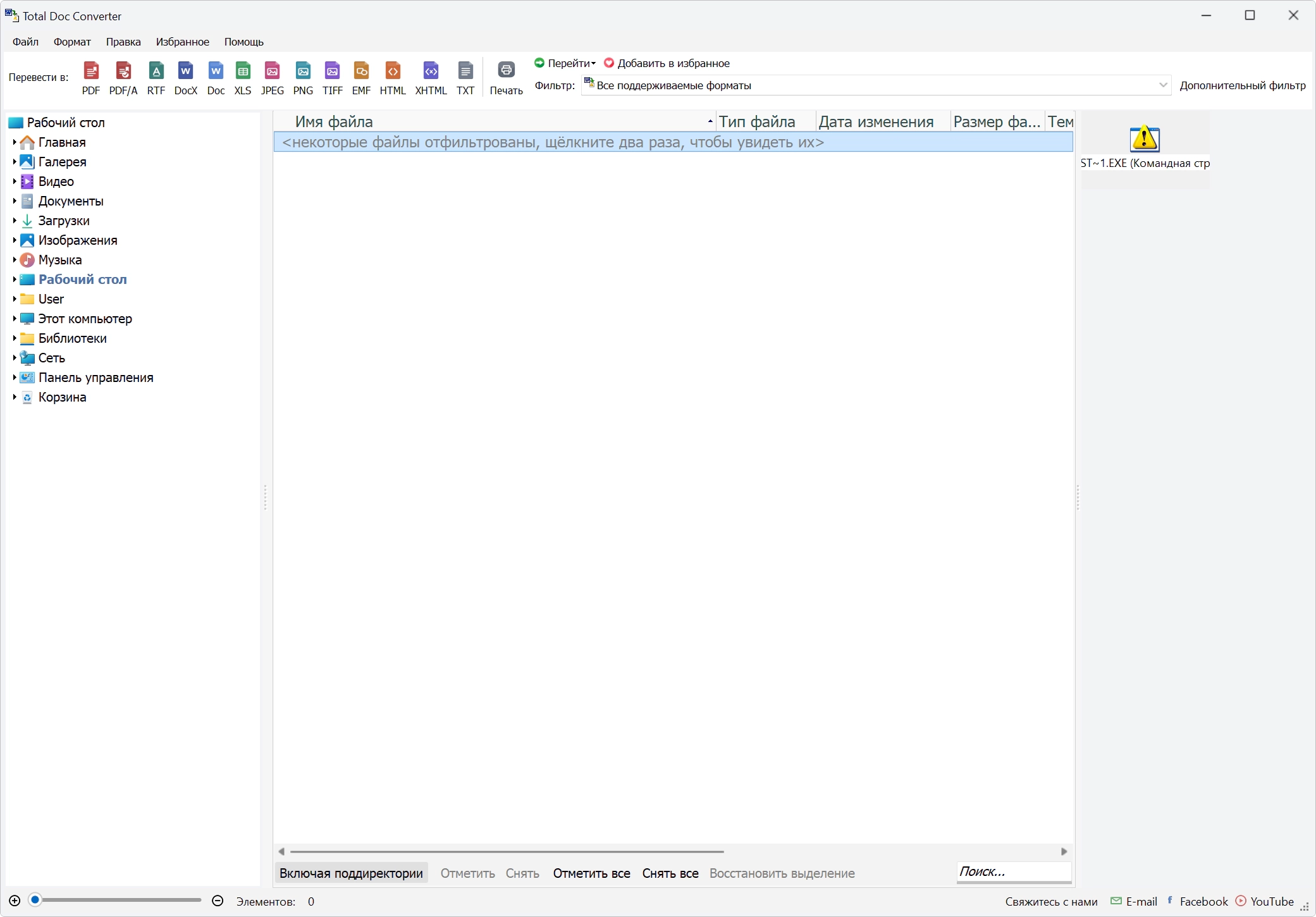Screen dimensions: 1316x917
Task: Select User folder in tree
Action: click(51, 299)
